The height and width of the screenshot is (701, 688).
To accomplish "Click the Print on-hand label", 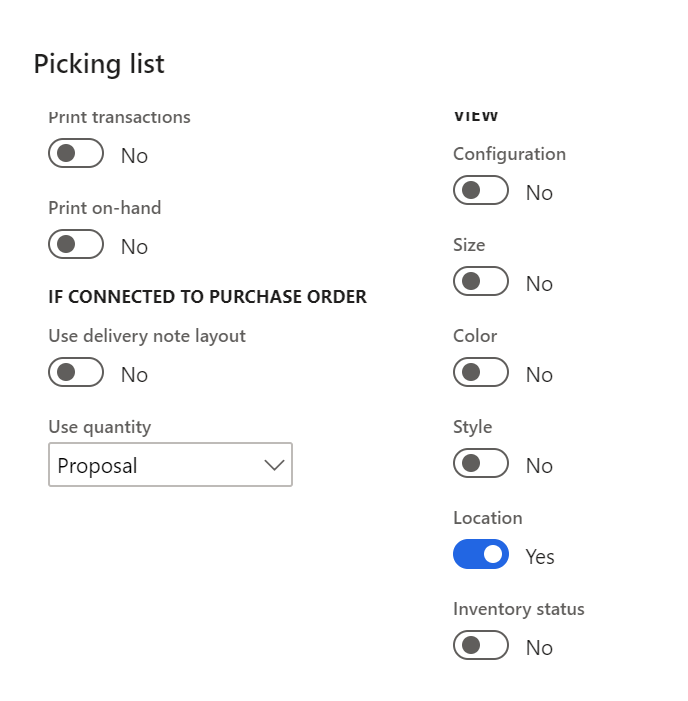I will 105,208.
